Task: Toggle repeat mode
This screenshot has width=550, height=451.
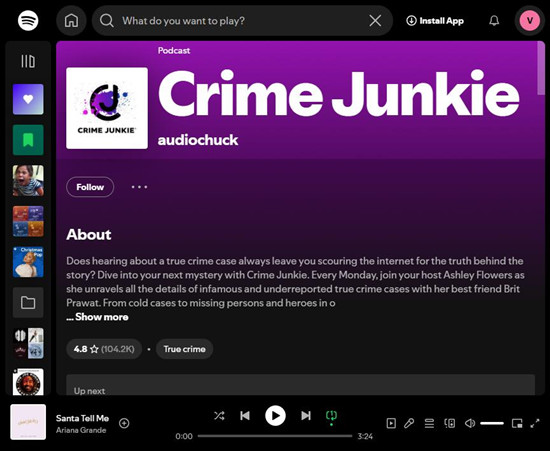Action: click(331, 416)
